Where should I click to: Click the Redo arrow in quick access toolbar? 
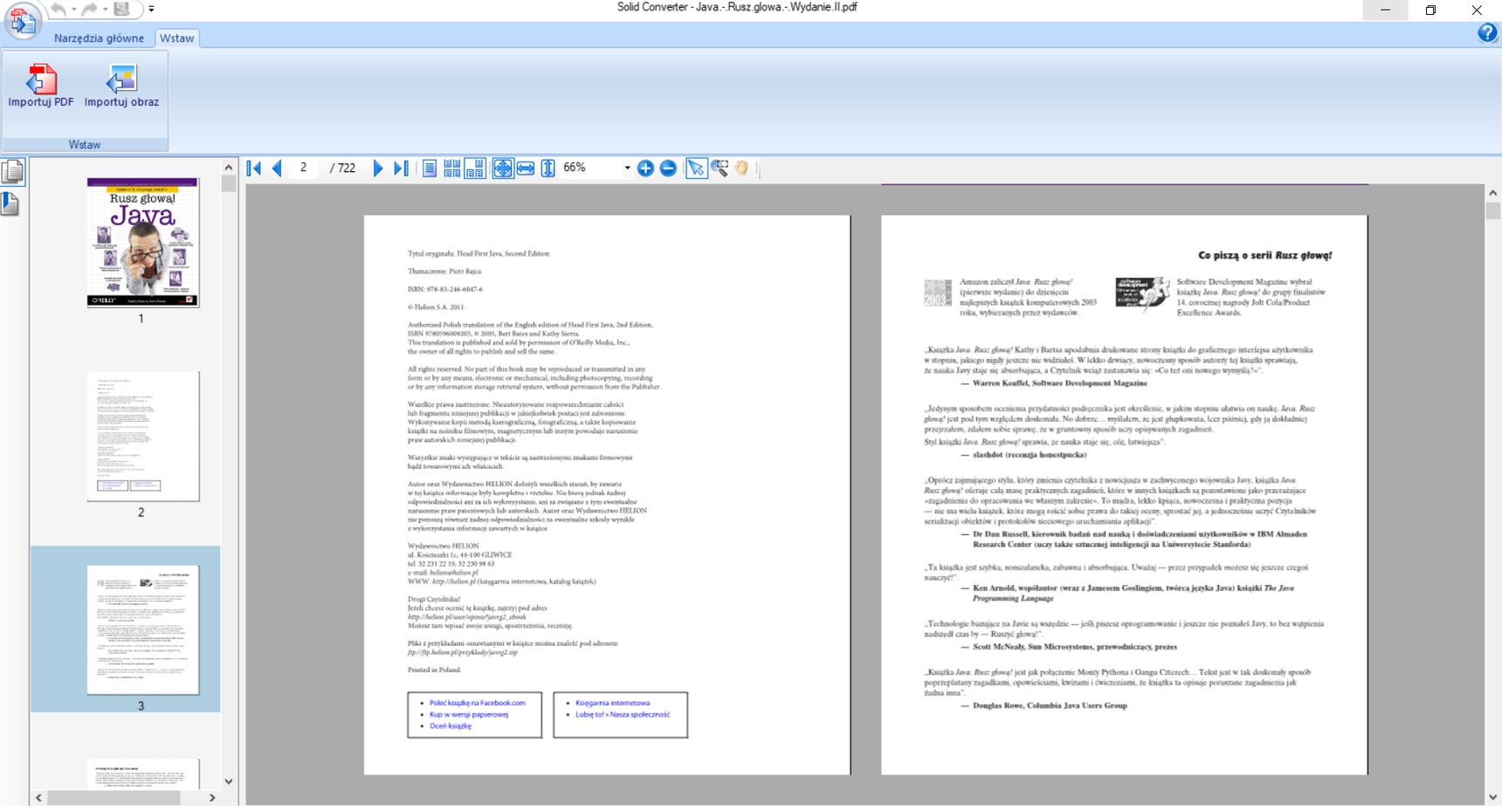tap(89, 9)
